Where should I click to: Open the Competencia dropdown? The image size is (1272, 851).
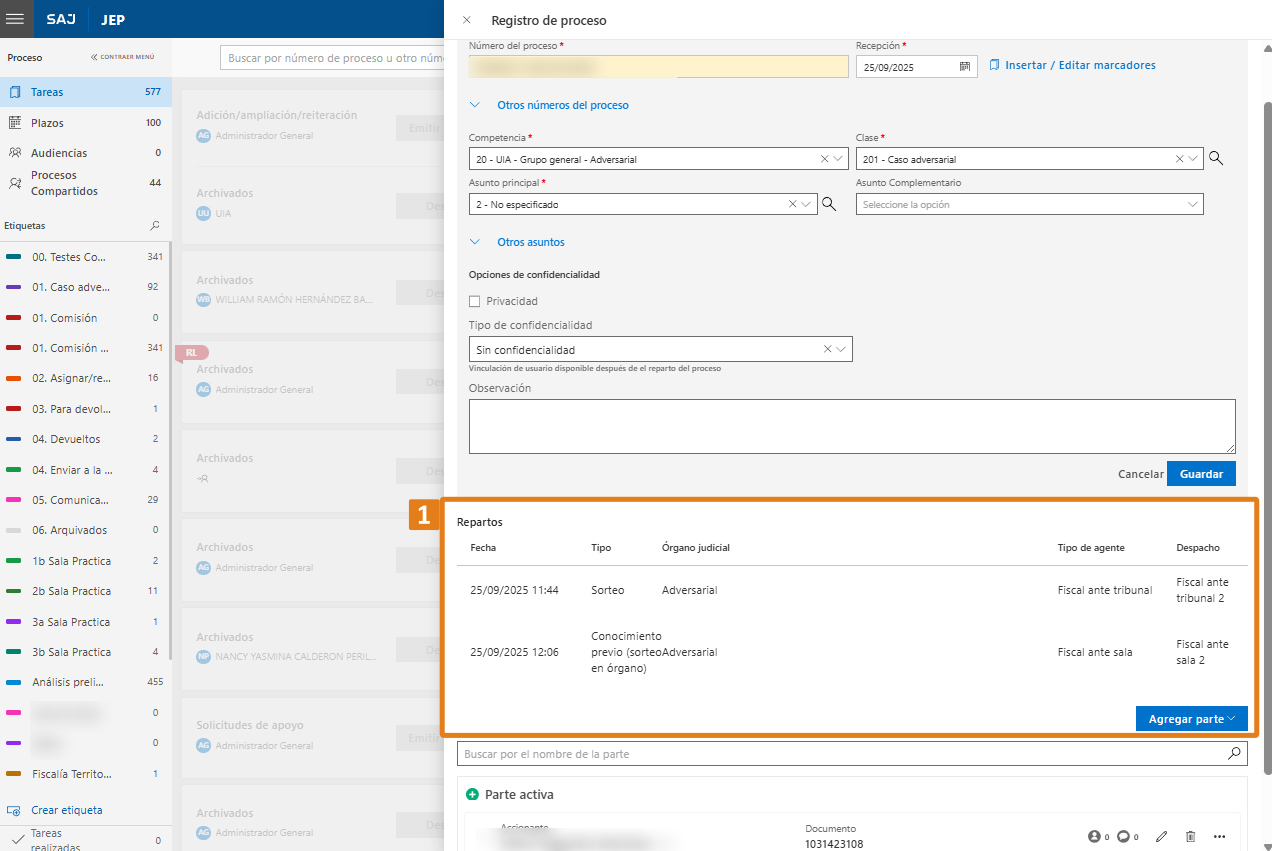click(x=839, y=158)
